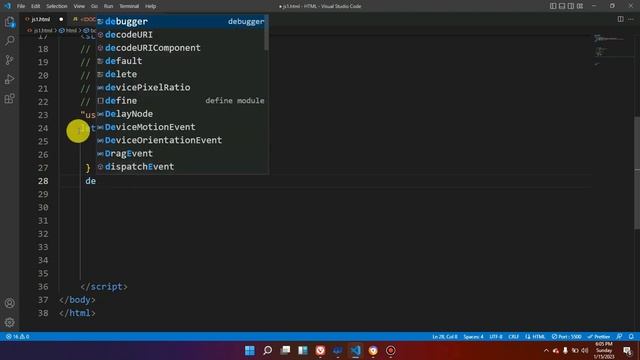Change language mode via HTML status
640x360 pixels.
click(535, 337)
